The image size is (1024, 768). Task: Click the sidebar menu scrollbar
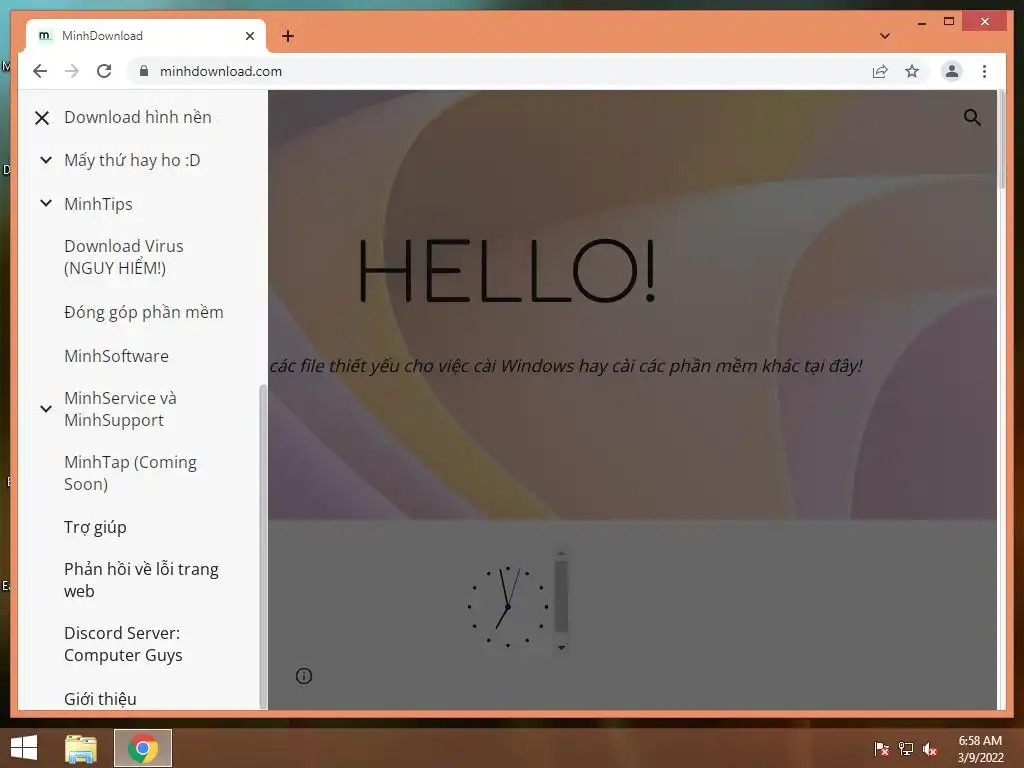pos(263,546)
